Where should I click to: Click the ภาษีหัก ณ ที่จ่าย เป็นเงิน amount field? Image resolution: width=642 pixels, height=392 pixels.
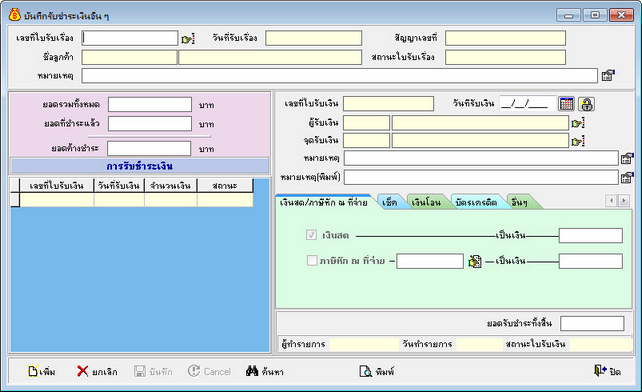click(591, 261)
